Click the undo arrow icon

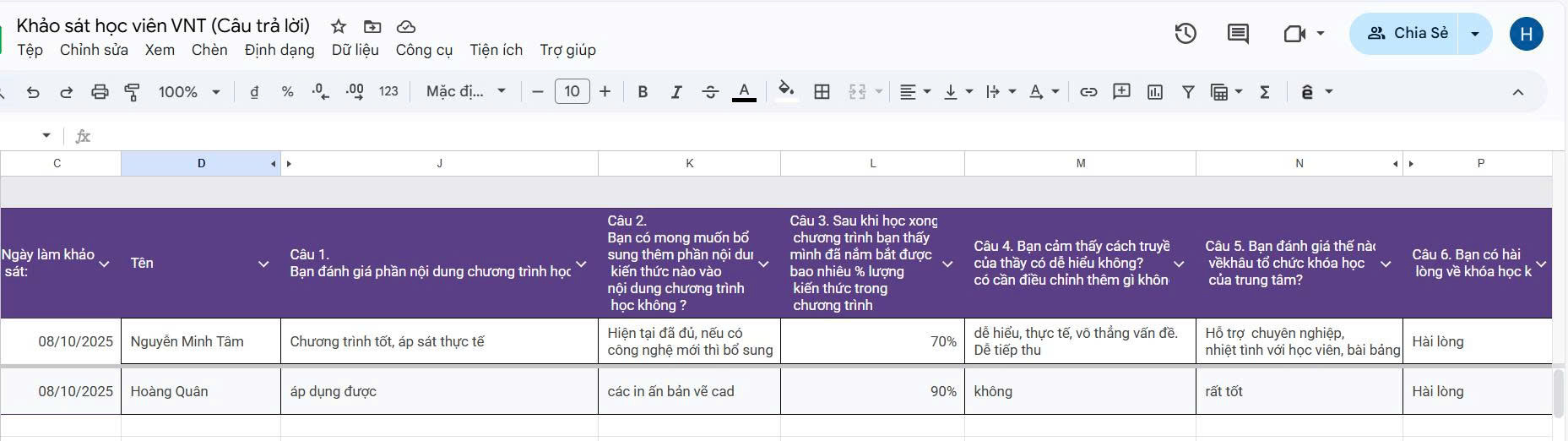click(33, 92)
